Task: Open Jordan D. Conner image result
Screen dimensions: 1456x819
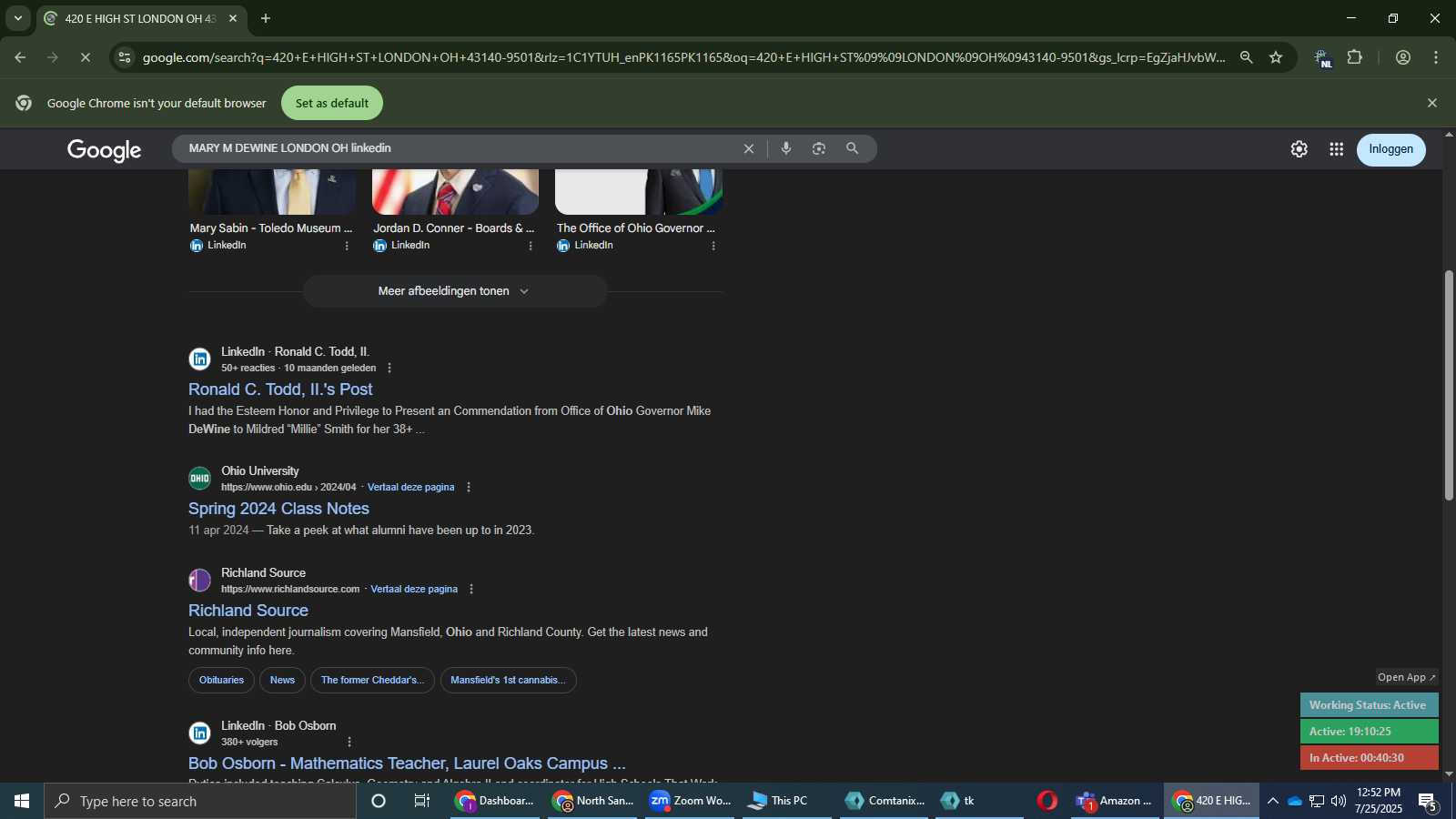Action: (454, 228)
